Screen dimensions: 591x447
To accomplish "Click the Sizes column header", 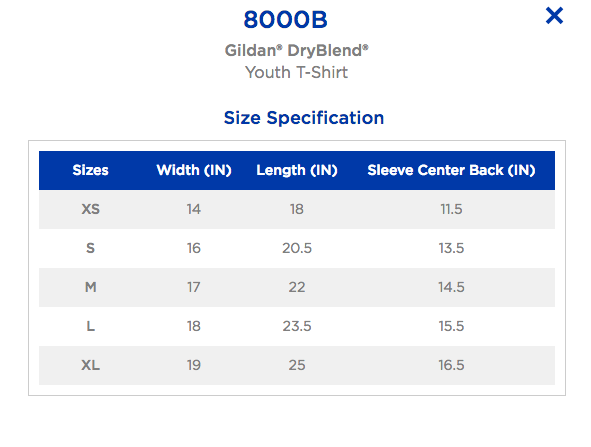I will [90, 170].
